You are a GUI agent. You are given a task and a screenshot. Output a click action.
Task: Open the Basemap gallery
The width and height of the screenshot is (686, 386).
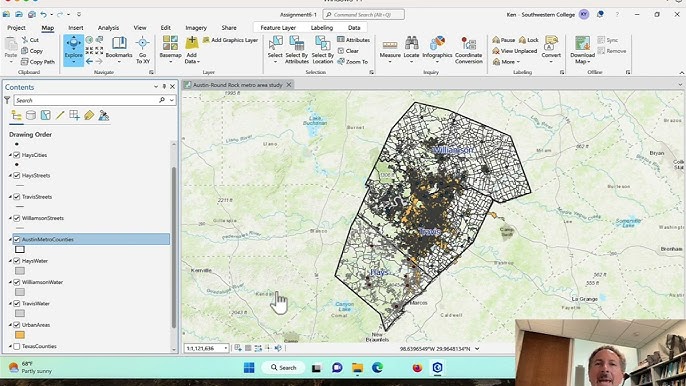click(170, 49)
